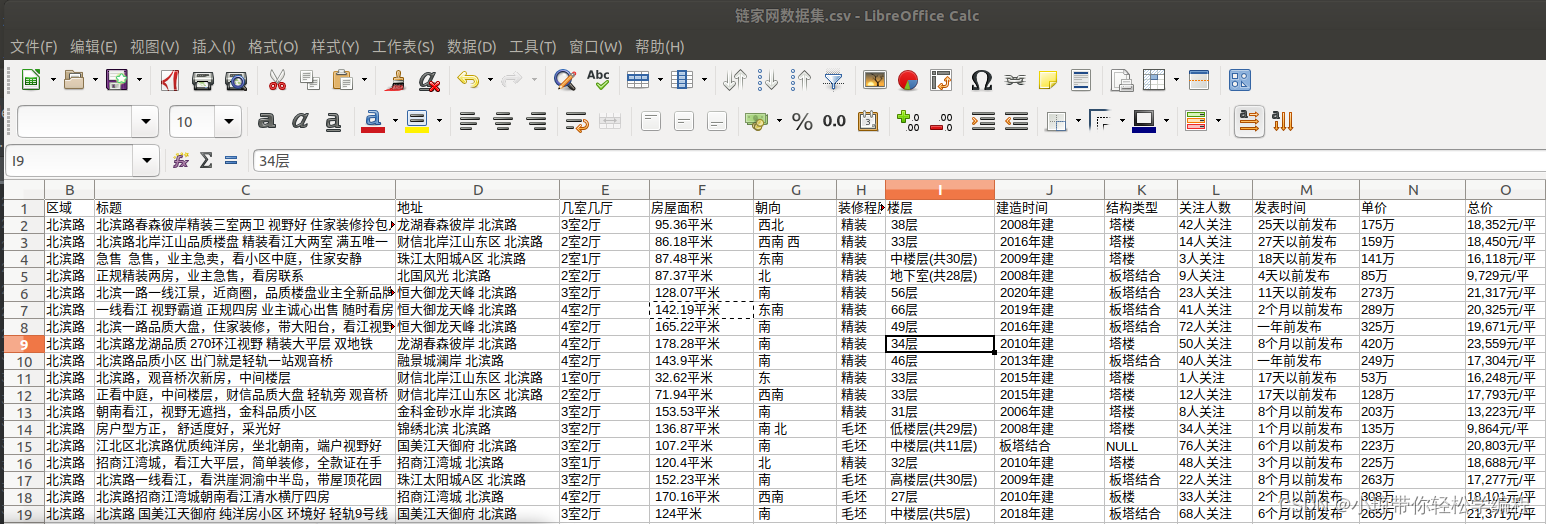
Task: Expand the font name dropdown
Action: pyautogui.click(x=146, y=122)
